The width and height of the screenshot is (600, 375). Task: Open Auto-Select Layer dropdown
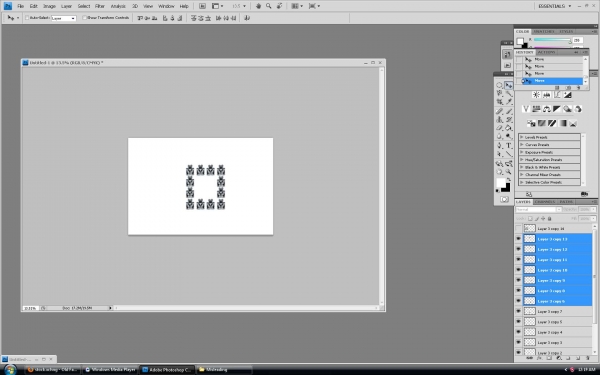tap(64, 18)
